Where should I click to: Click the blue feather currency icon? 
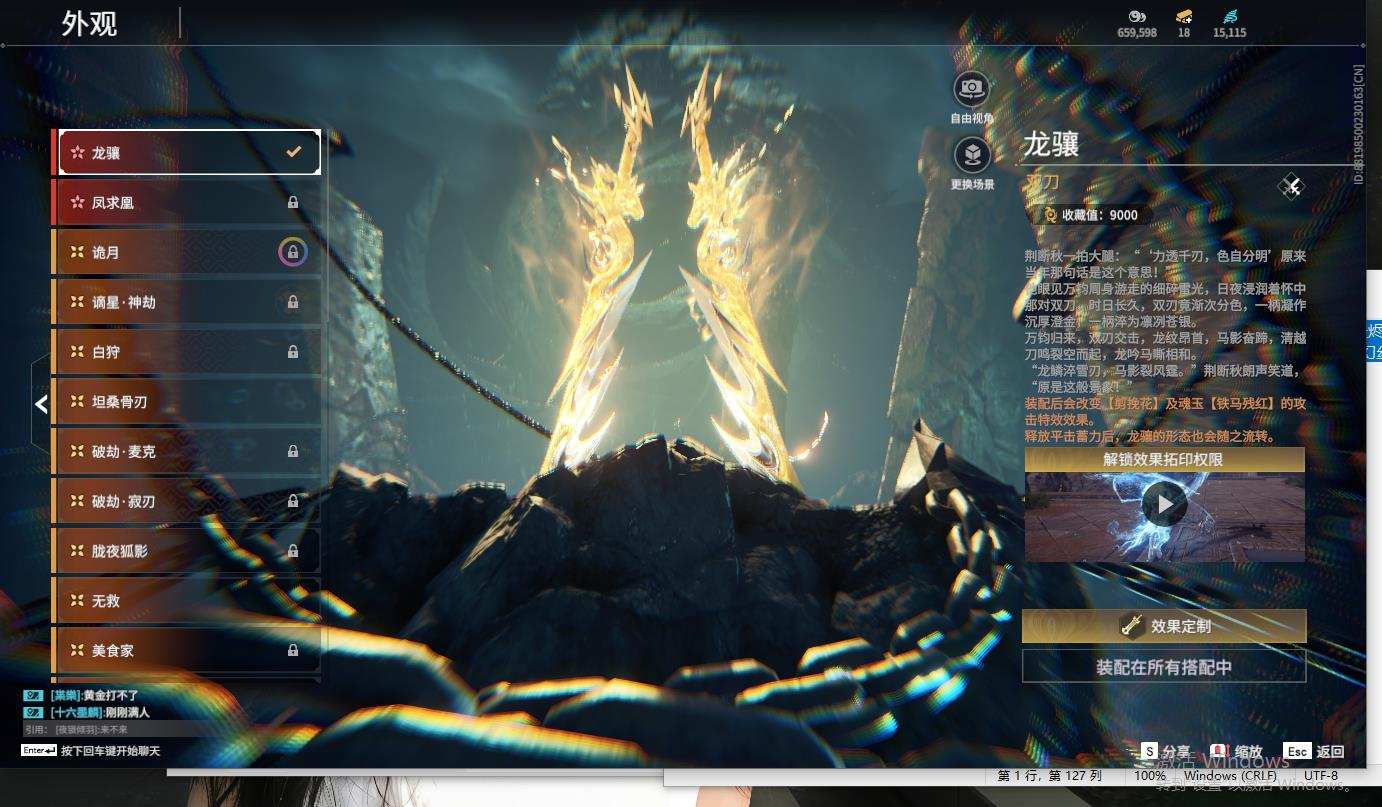pos(1229,16)
